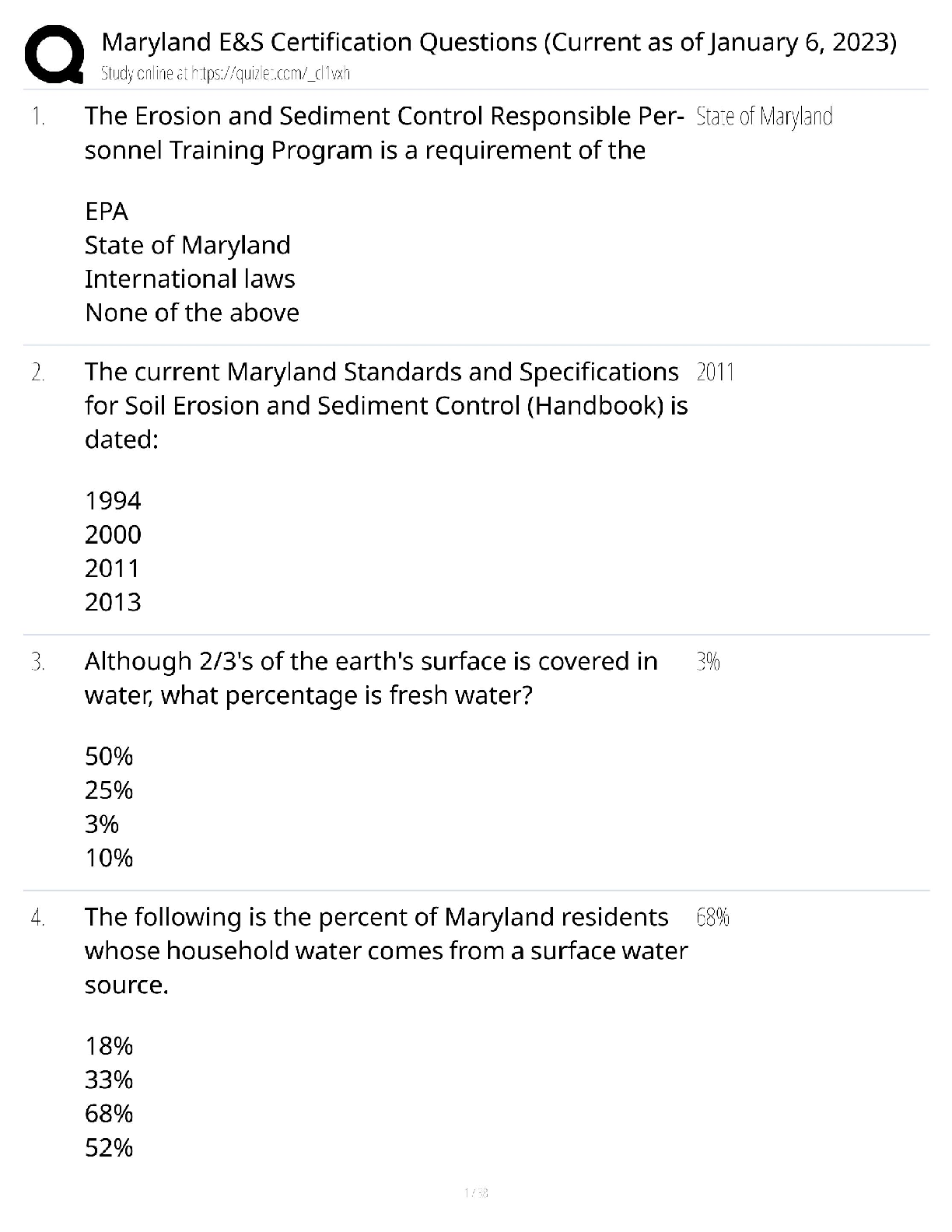Choose the '2000' handbook date option
The height and width of the screenshot is (1232, 952).
pyautogui.click(x=113, y=534)
